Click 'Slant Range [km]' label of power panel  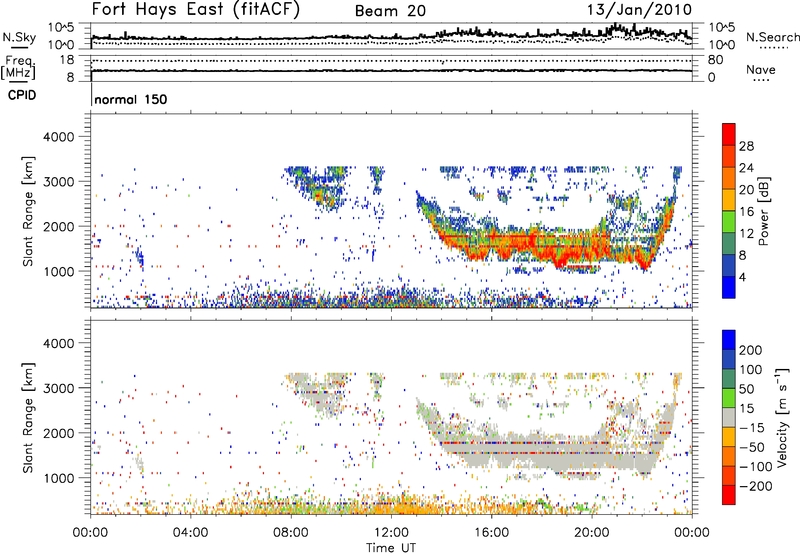[x=28, y=211]
